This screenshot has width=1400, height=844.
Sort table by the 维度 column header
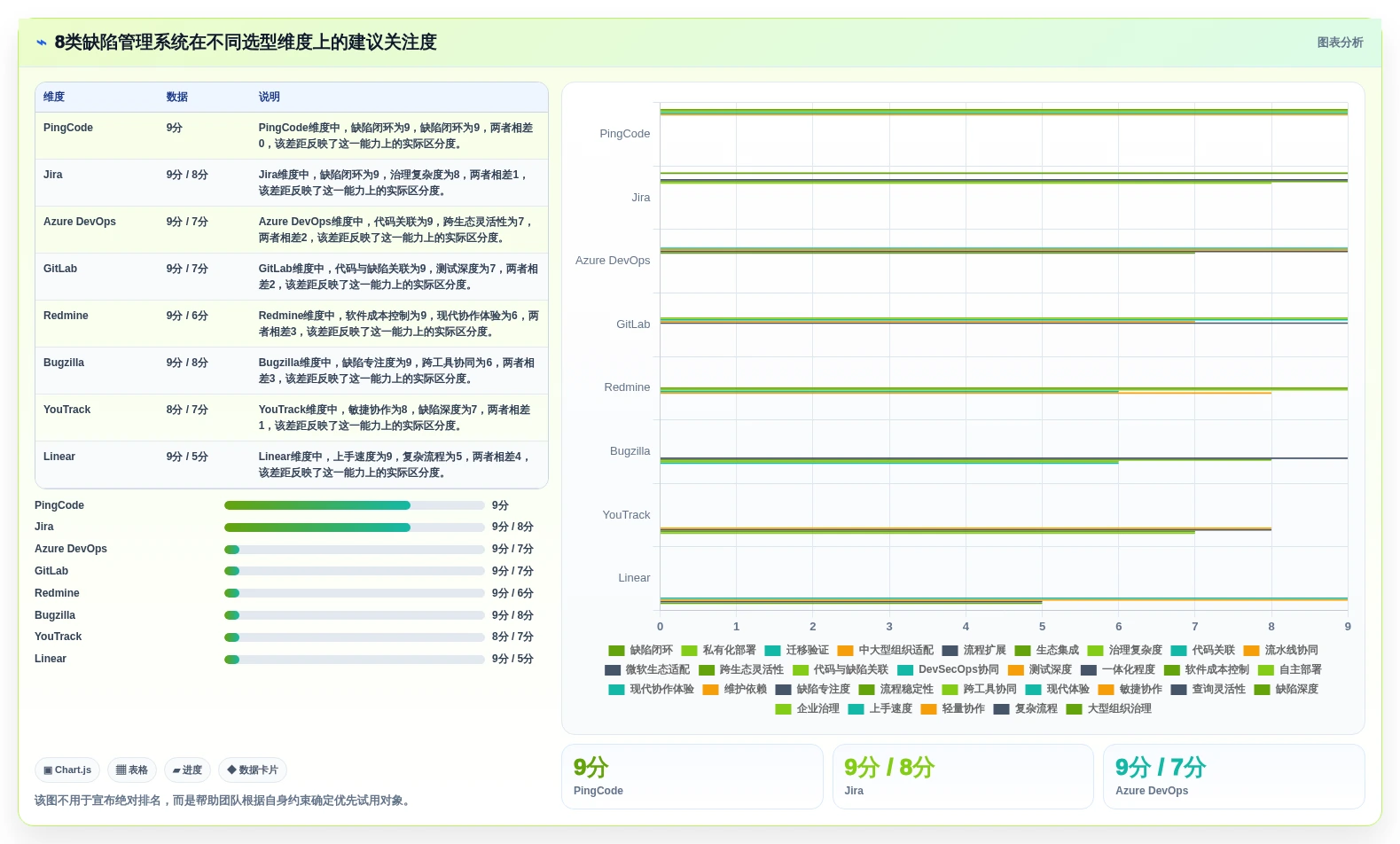[x=54, y=98]
